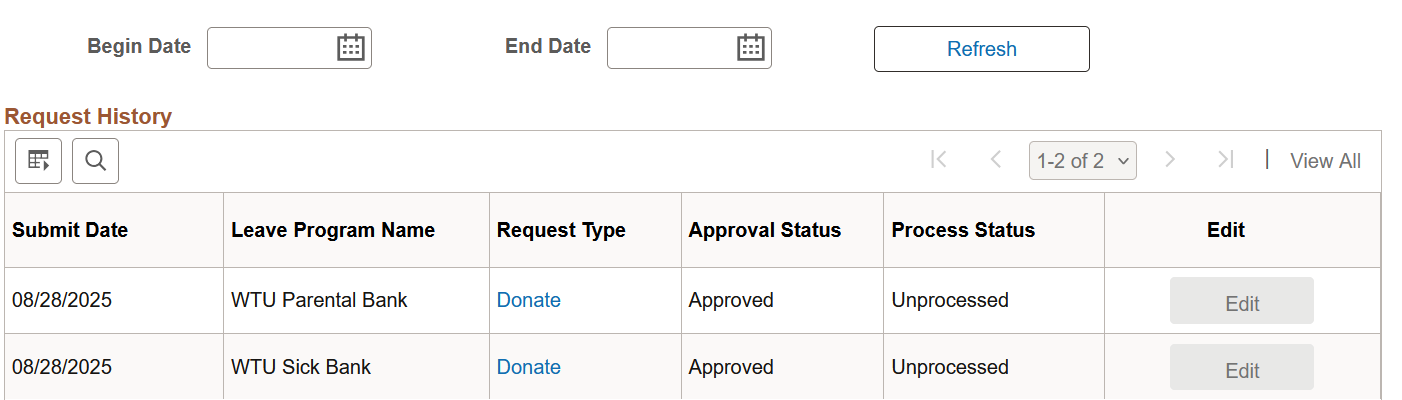Open the Begin Date calendar picker
The width and height of the screenshot is (1402, 400).
tap(351, 48)
